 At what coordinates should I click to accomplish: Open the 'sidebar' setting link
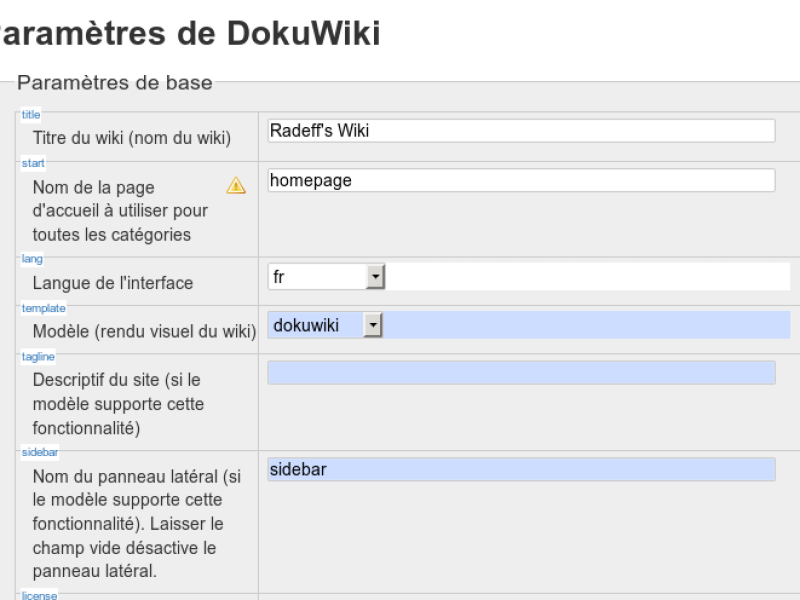pyautogui.click(x=40, y=452)
